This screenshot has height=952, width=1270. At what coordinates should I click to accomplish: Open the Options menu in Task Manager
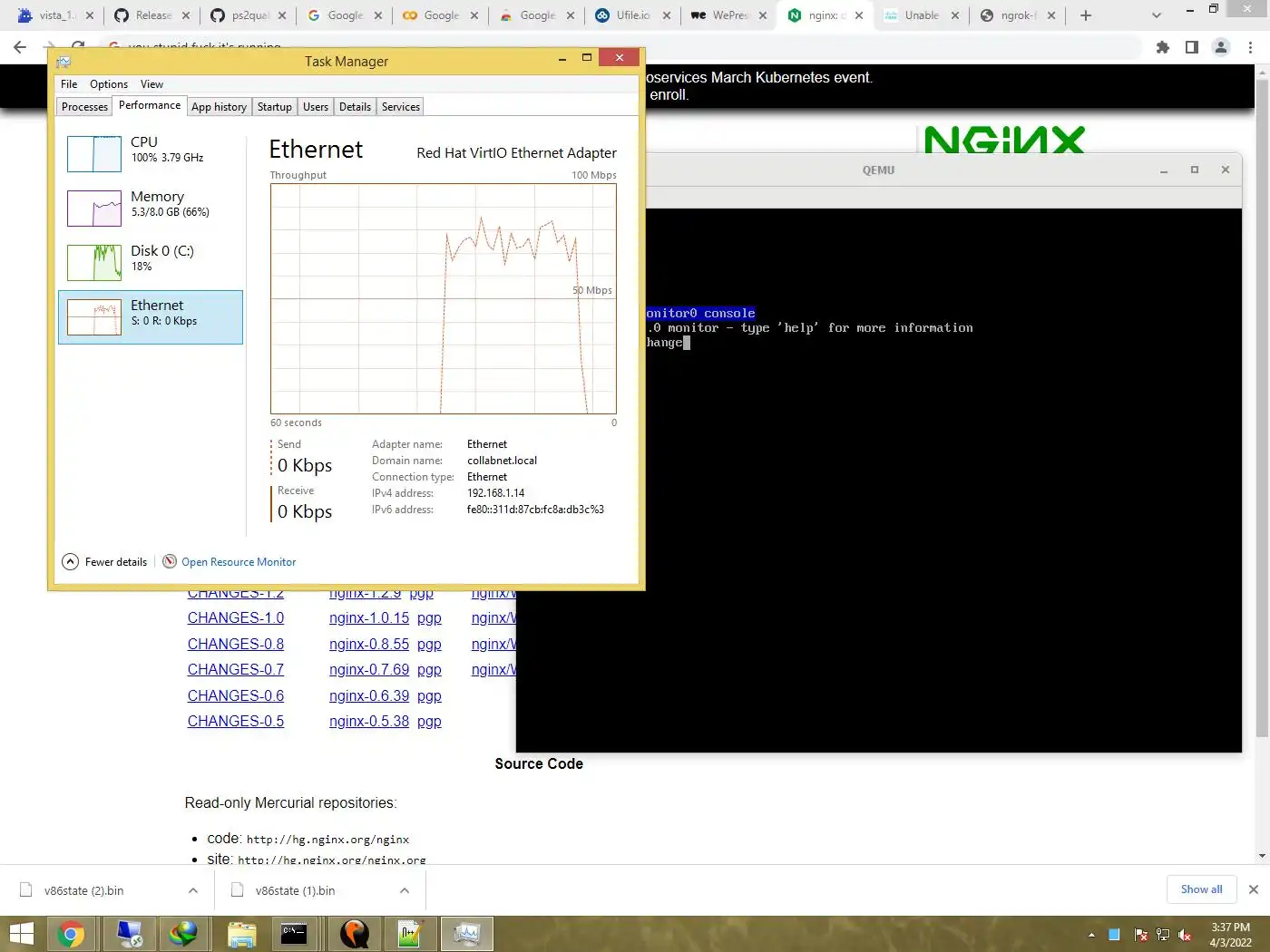pos(109,84)
